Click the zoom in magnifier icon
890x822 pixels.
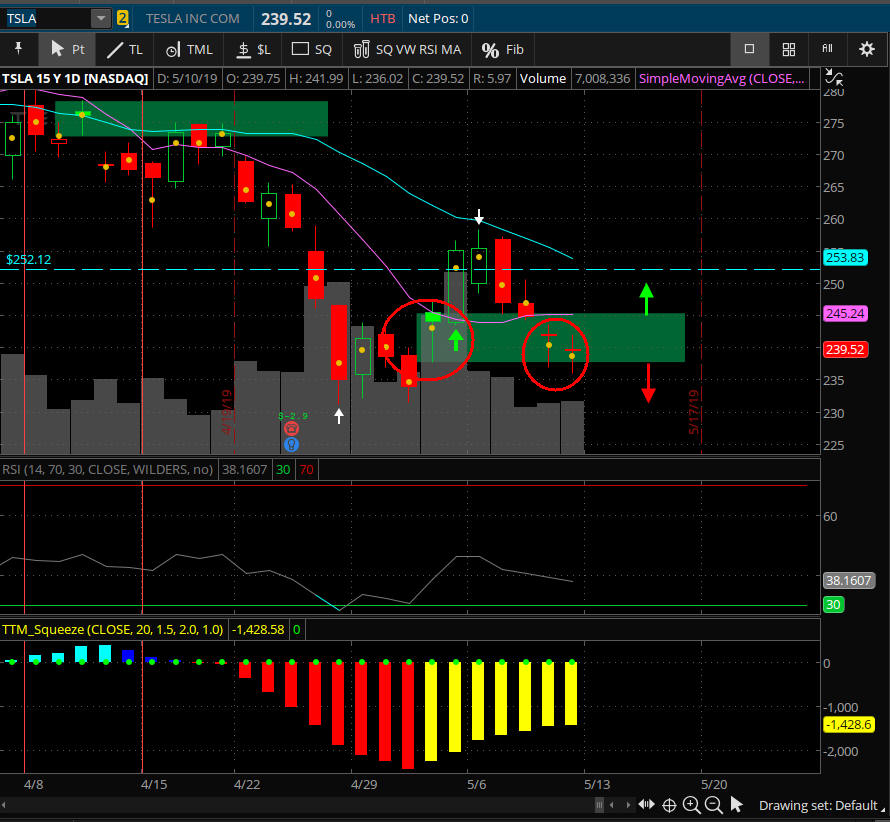[690, 805]
